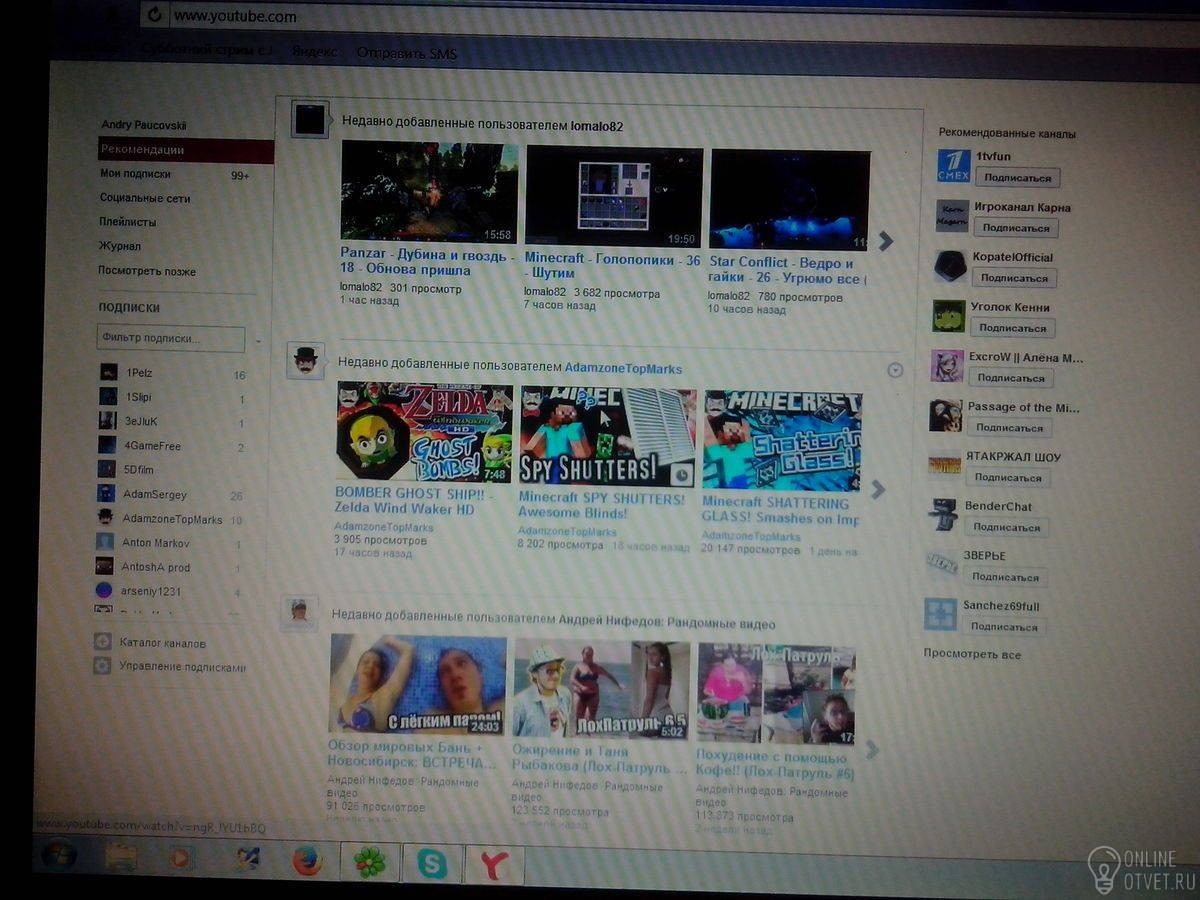Screen dimensions: 1200x900
Task: Click the arseniy1231 round avatar
Action: coord(104,590)
